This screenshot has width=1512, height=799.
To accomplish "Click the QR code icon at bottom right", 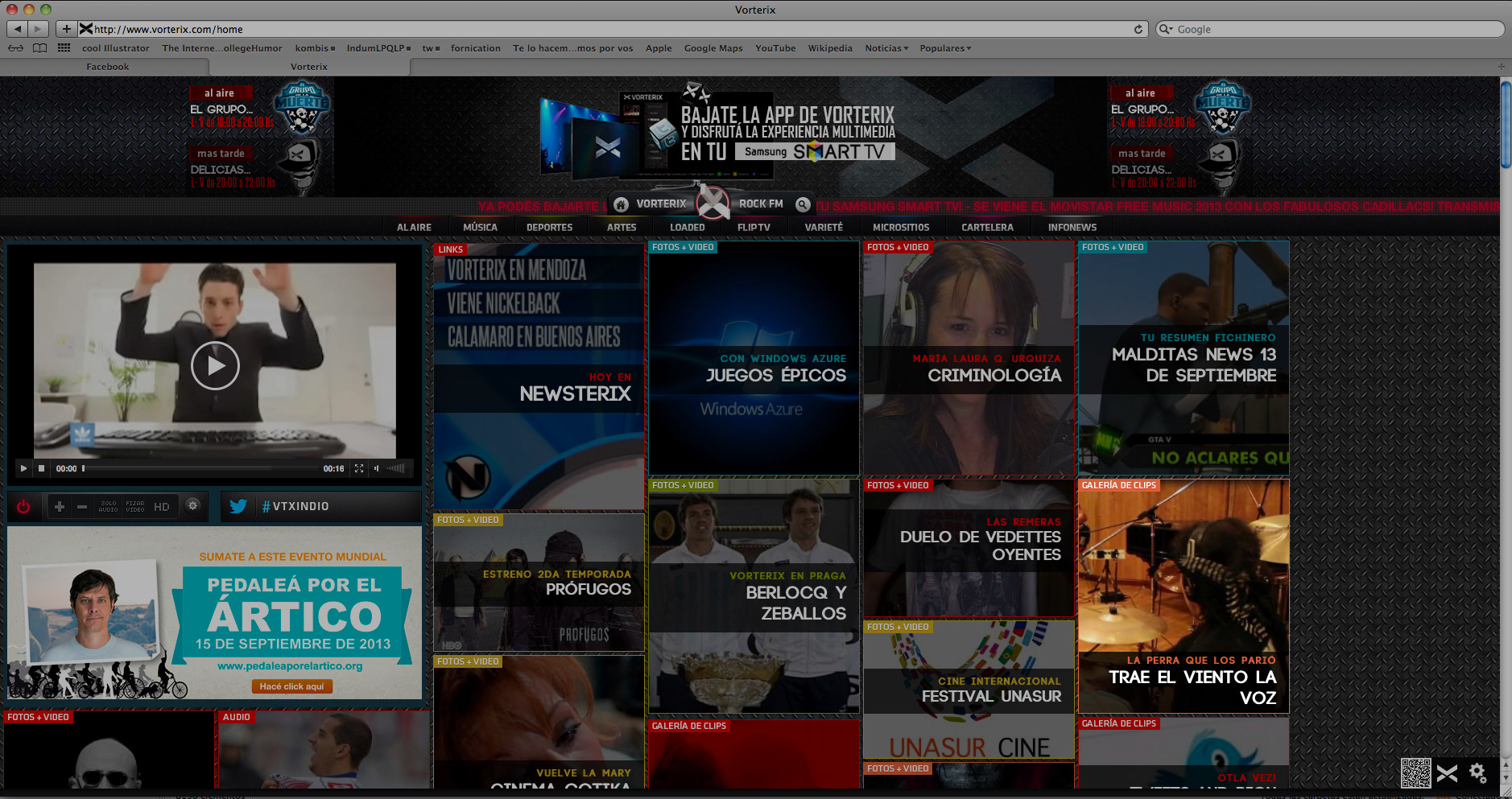I will pos(1415,773).
